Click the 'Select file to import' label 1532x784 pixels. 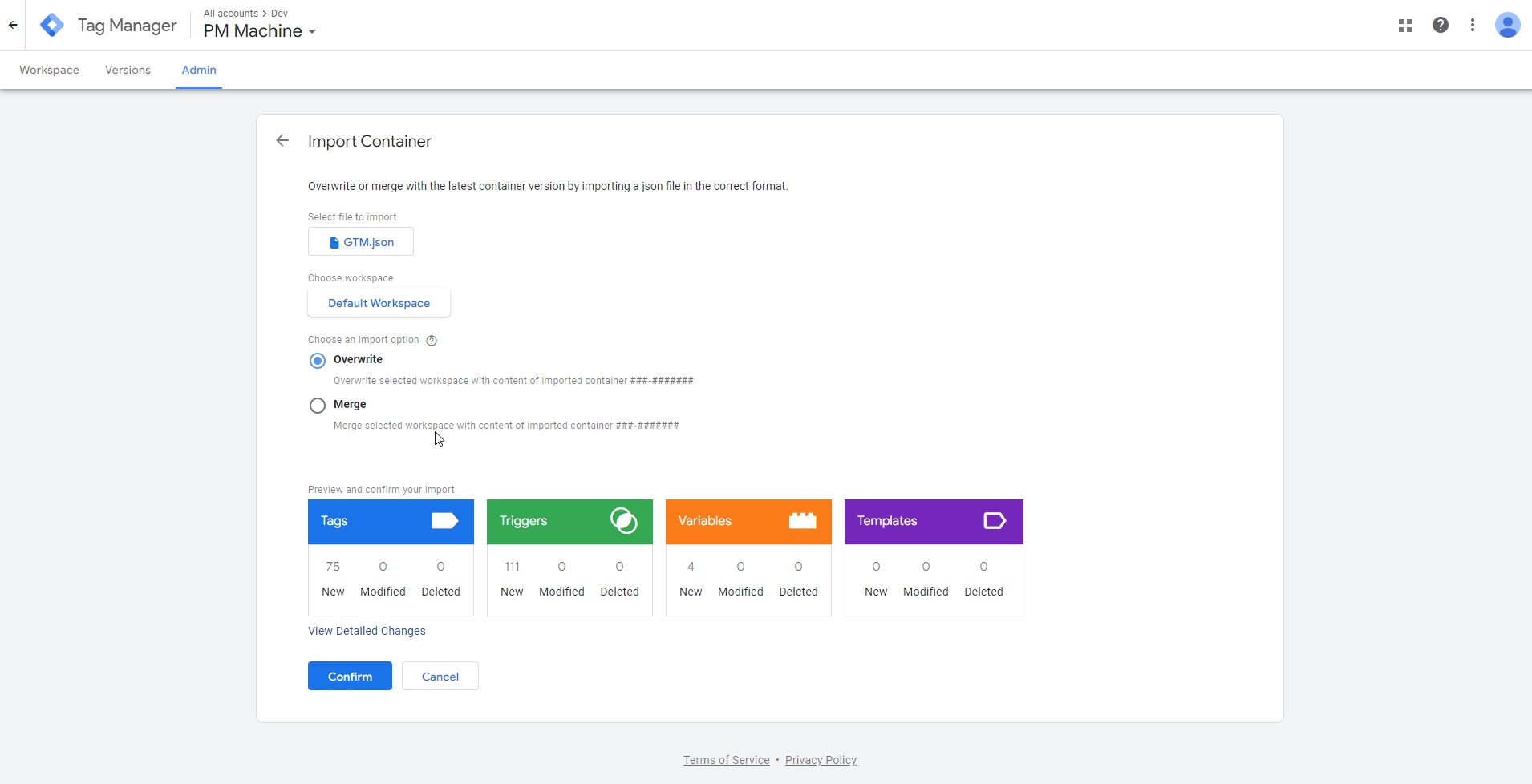click(x=352, y=217)
